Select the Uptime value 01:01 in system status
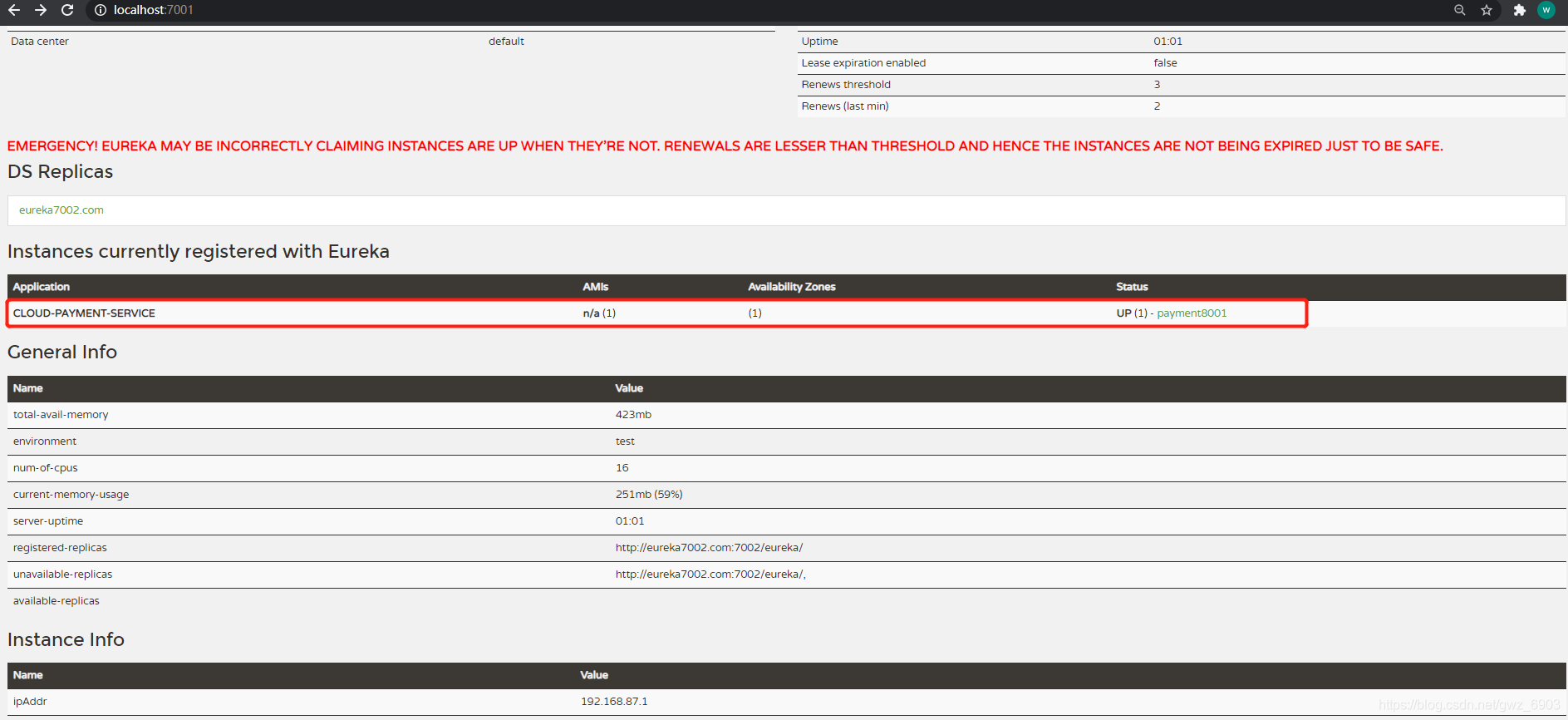 click(1167, 42)
